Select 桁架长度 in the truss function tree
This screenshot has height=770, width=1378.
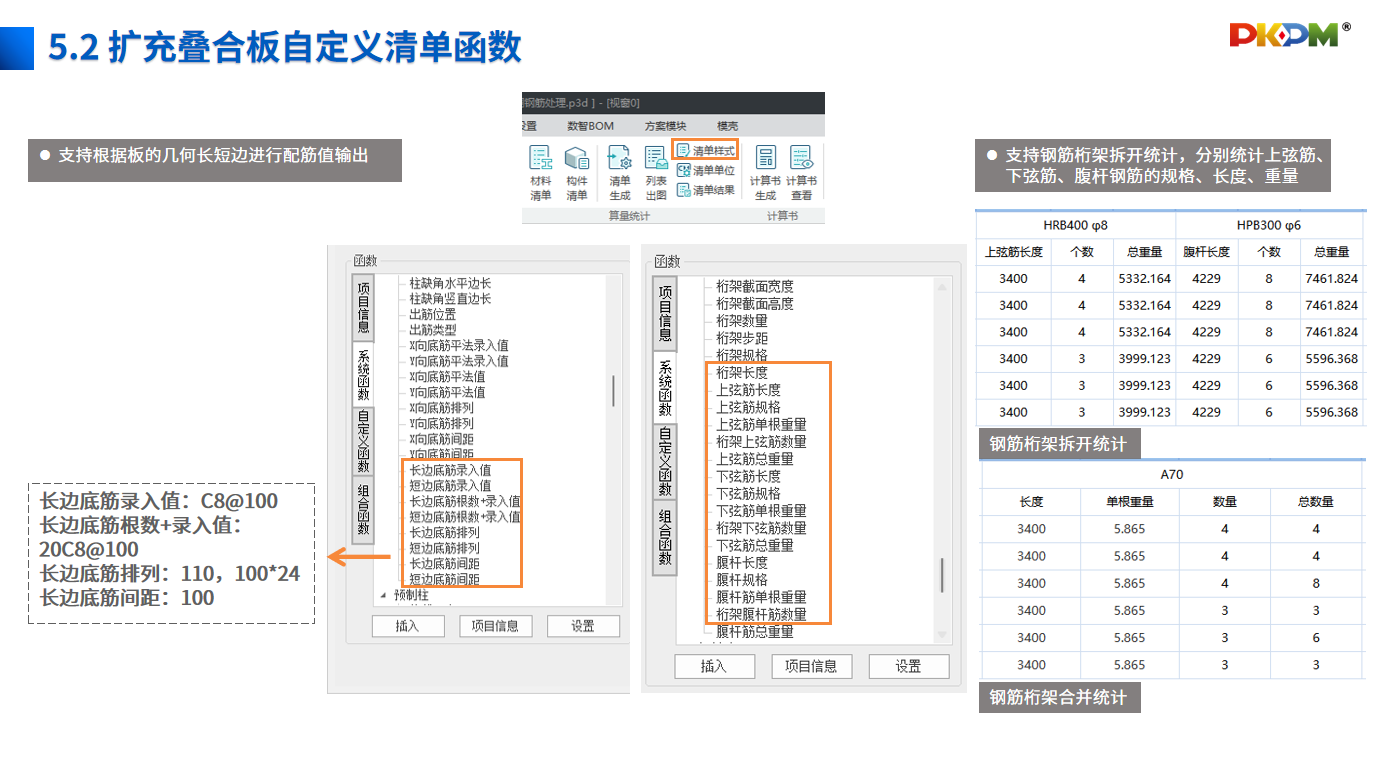742,373
